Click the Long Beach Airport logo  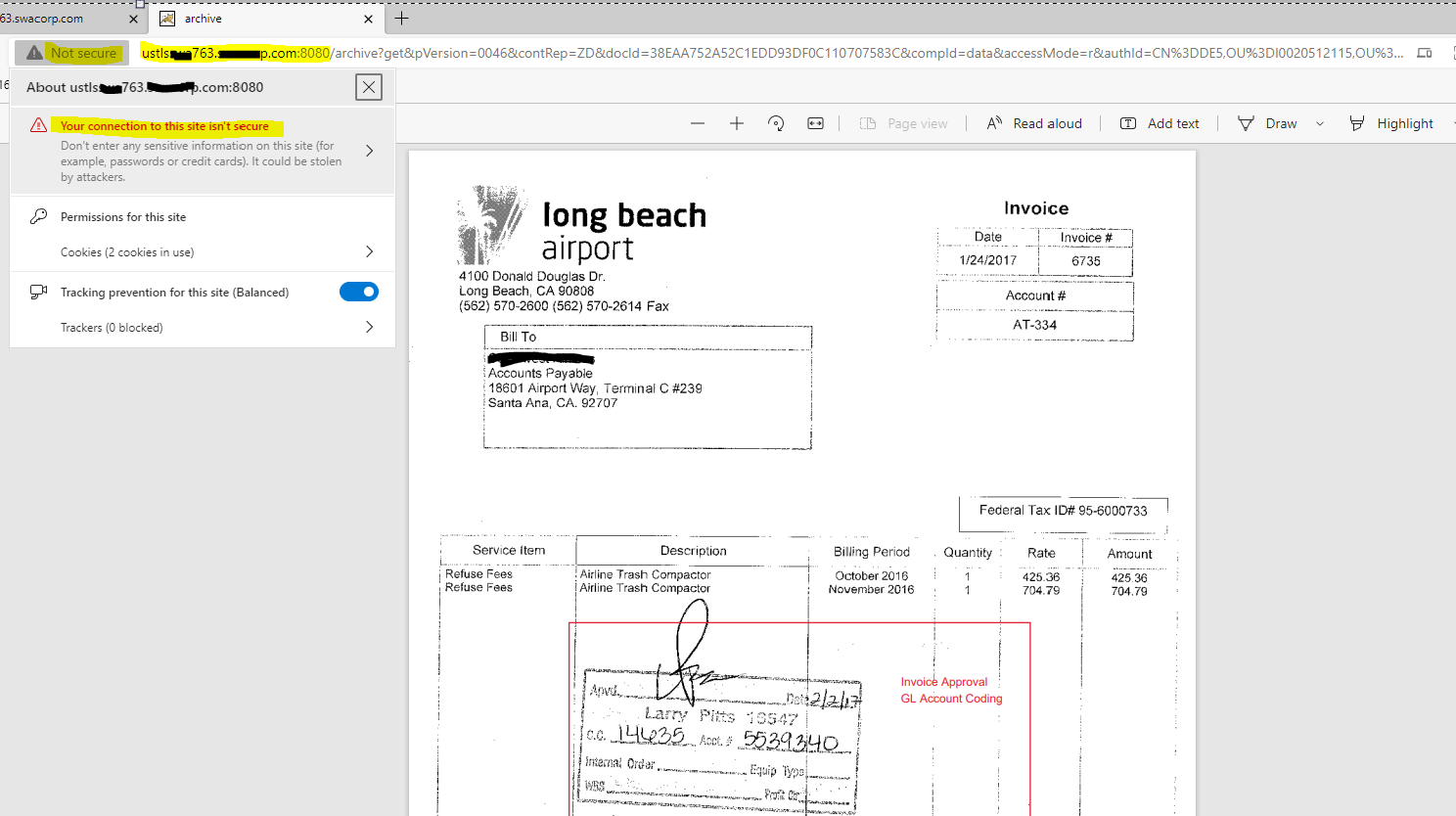(581, 226)
